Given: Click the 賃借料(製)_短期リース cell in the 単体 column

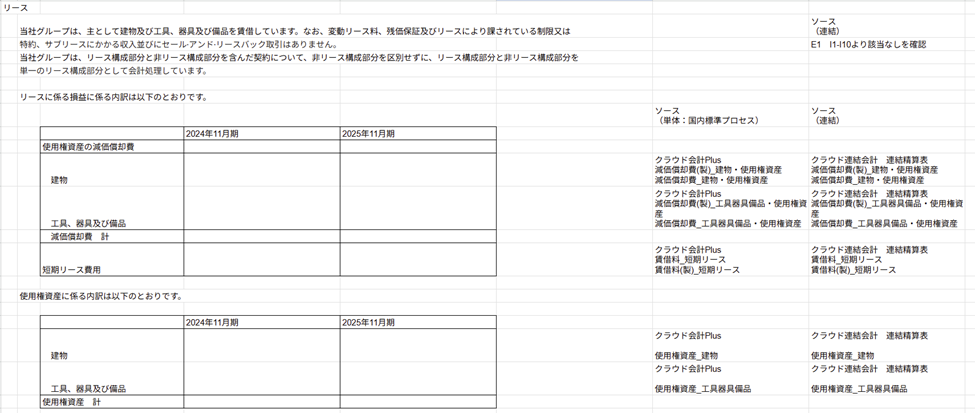Looking at the screenshot, I should click(697, 270).
